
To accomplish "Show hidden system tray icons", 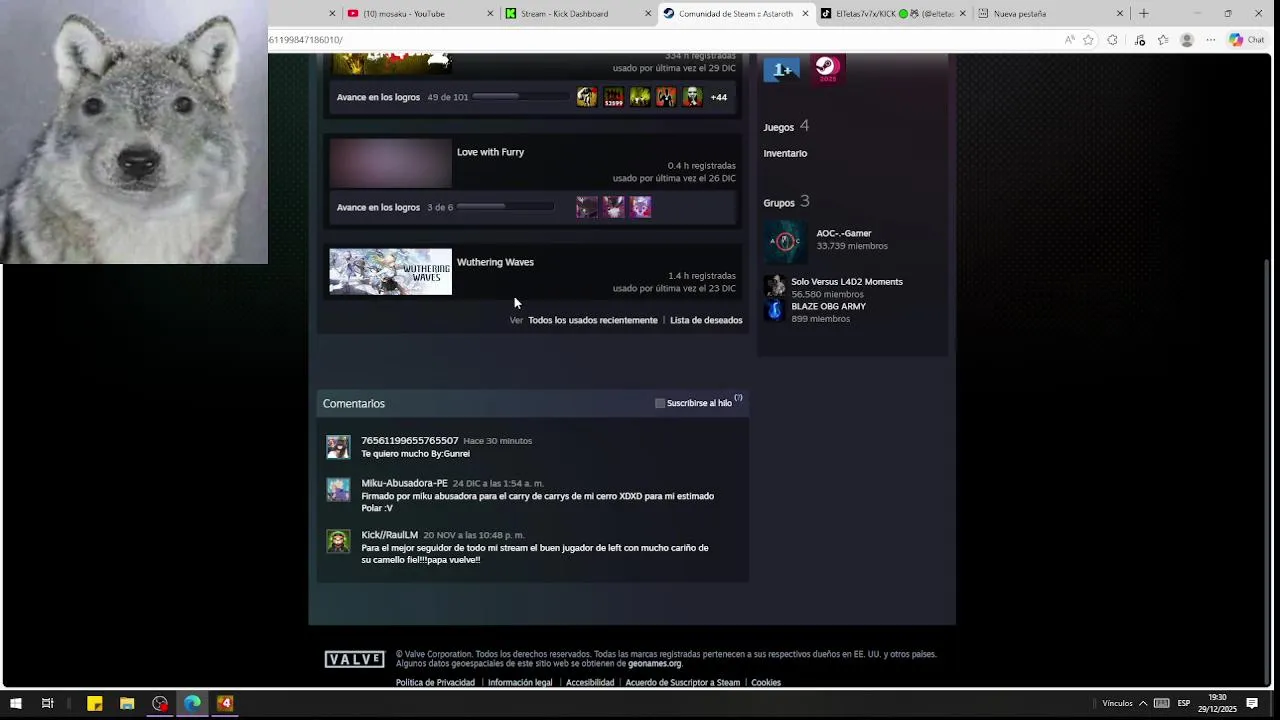I will pyautogui.click(x=1143, y=703).
